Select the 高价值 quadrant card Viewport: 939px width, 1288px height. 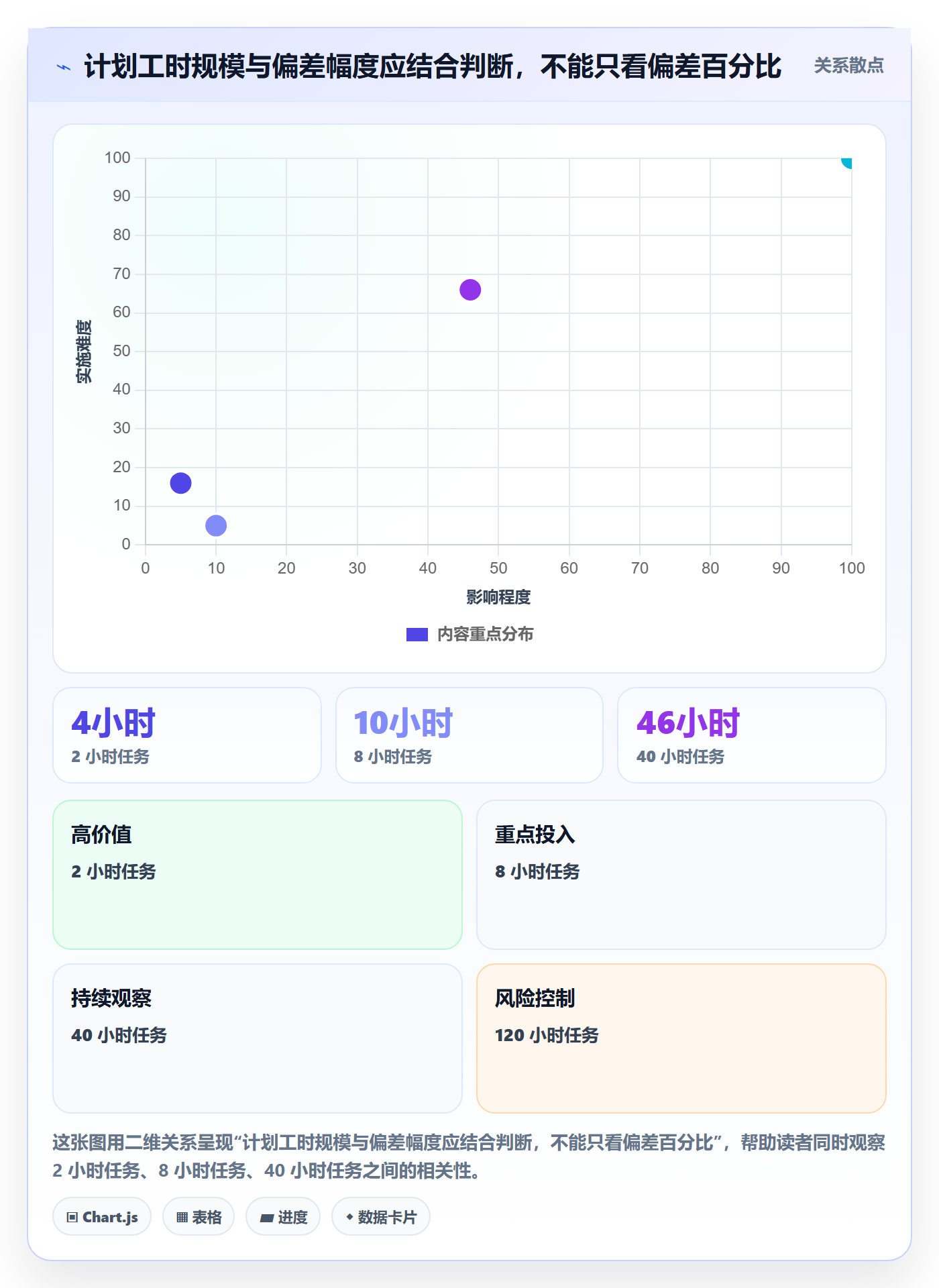click(258, 875)
